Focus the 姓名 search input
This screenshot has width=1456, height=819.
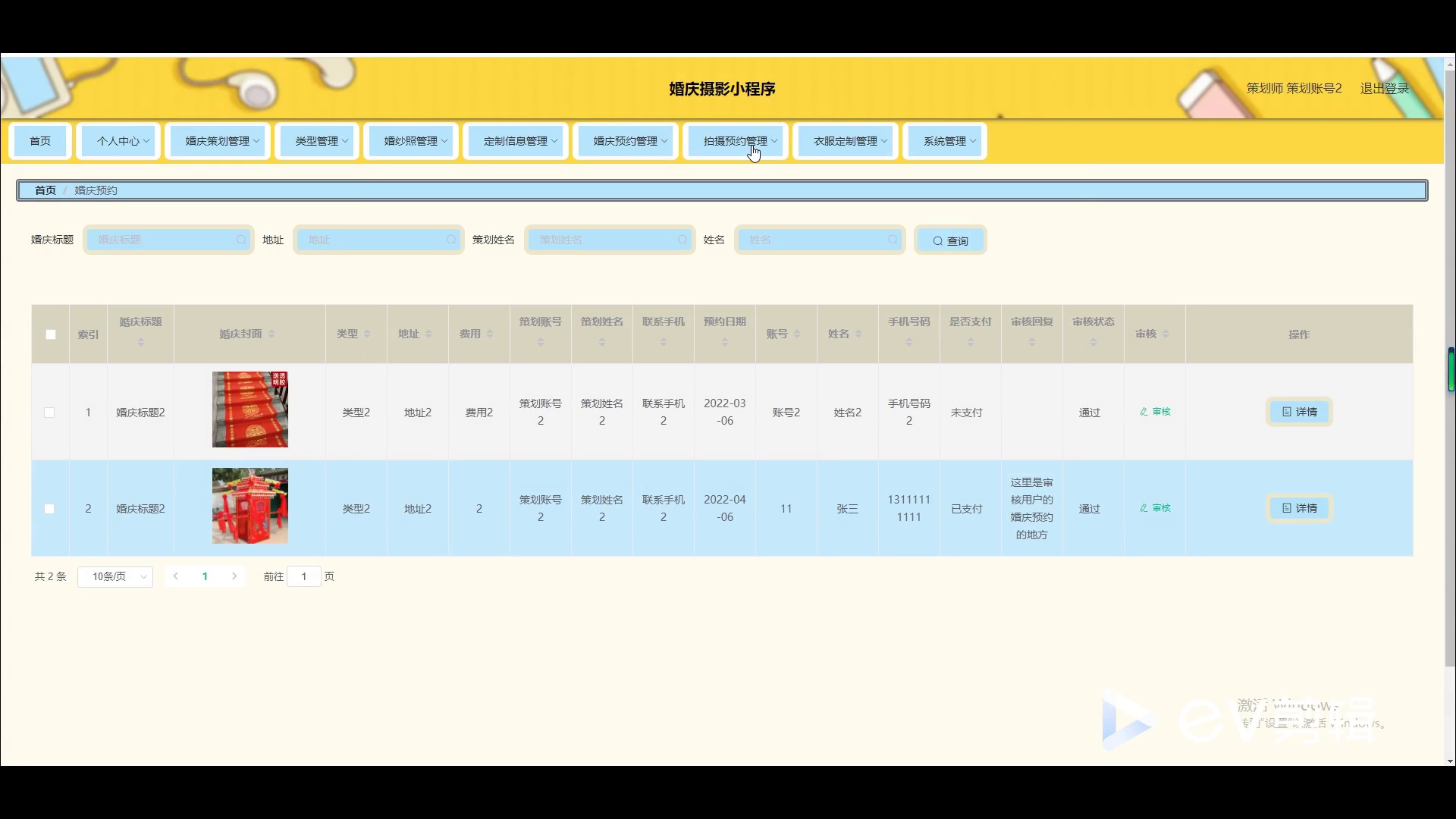[x=820, y=240]
